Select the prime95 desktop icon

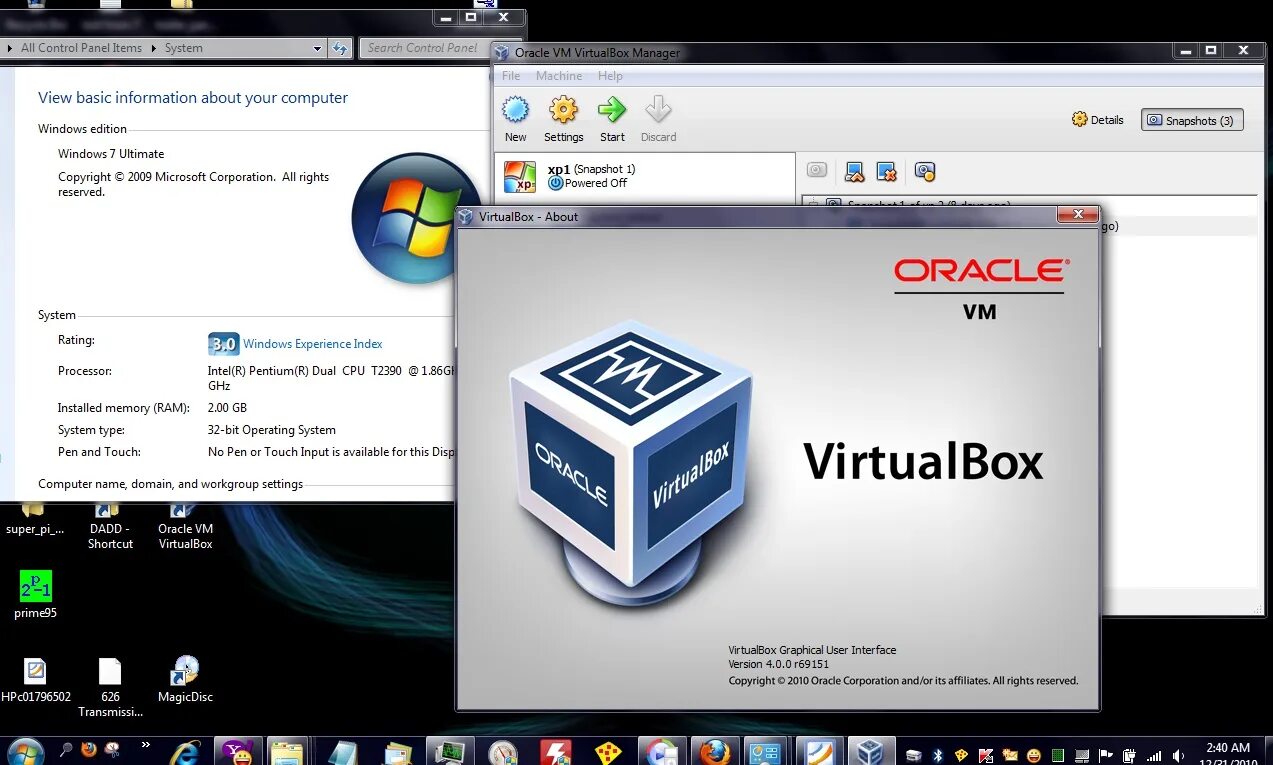35,595
